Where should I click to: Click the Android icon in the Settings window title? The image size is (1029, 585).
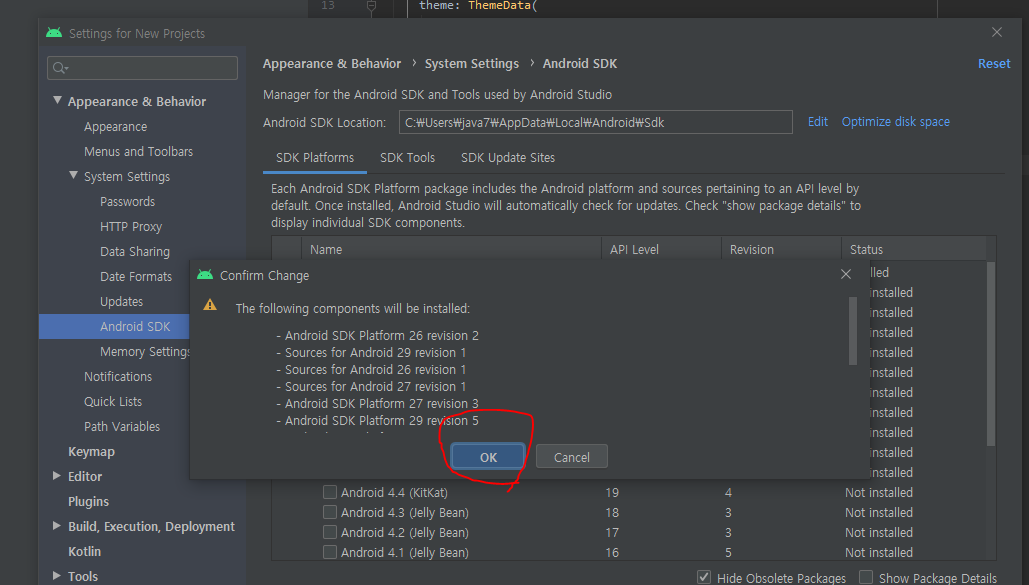[54, 33]
